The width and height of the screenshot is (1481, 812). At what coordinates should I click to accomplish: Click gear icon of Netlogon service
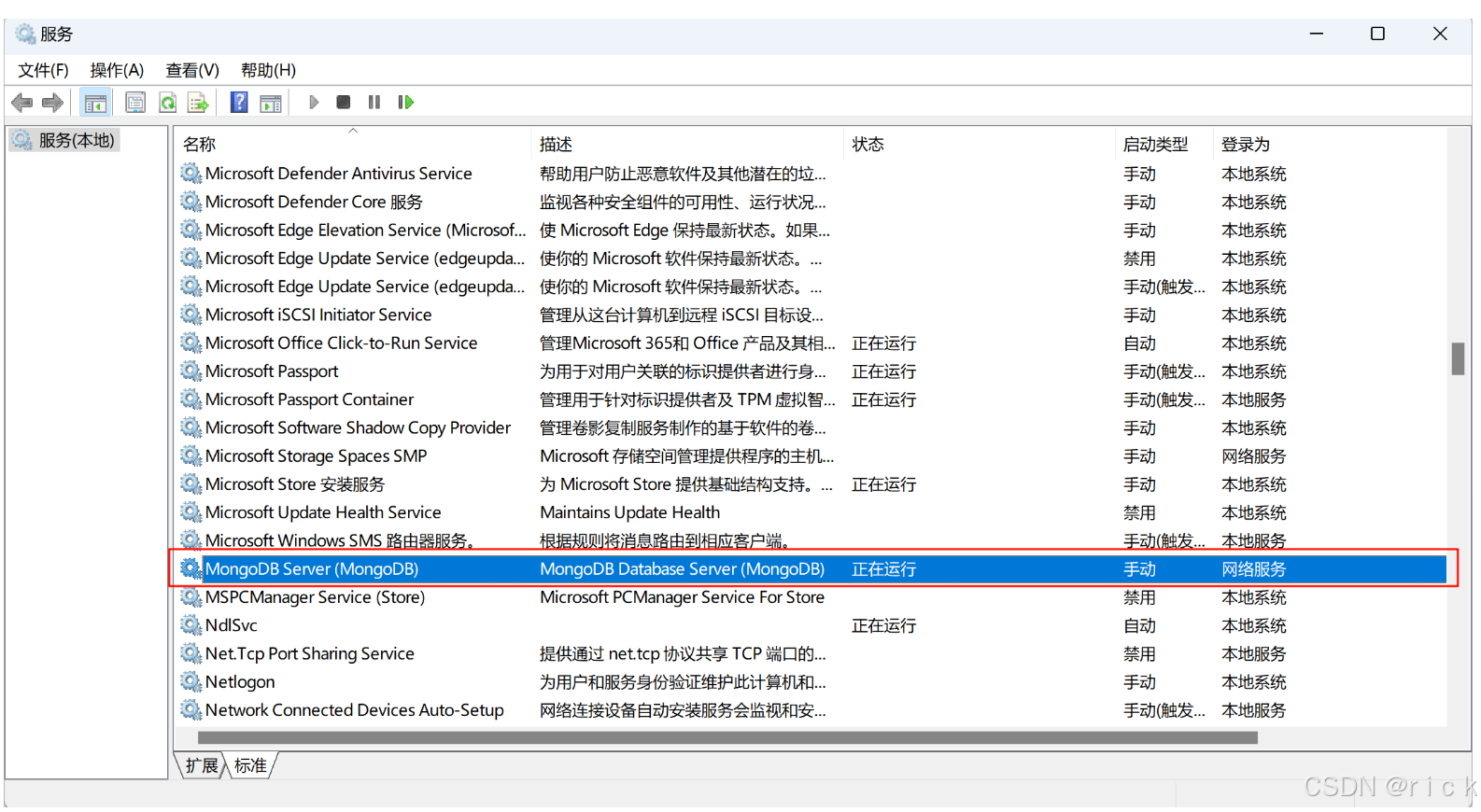coord(191,681)
